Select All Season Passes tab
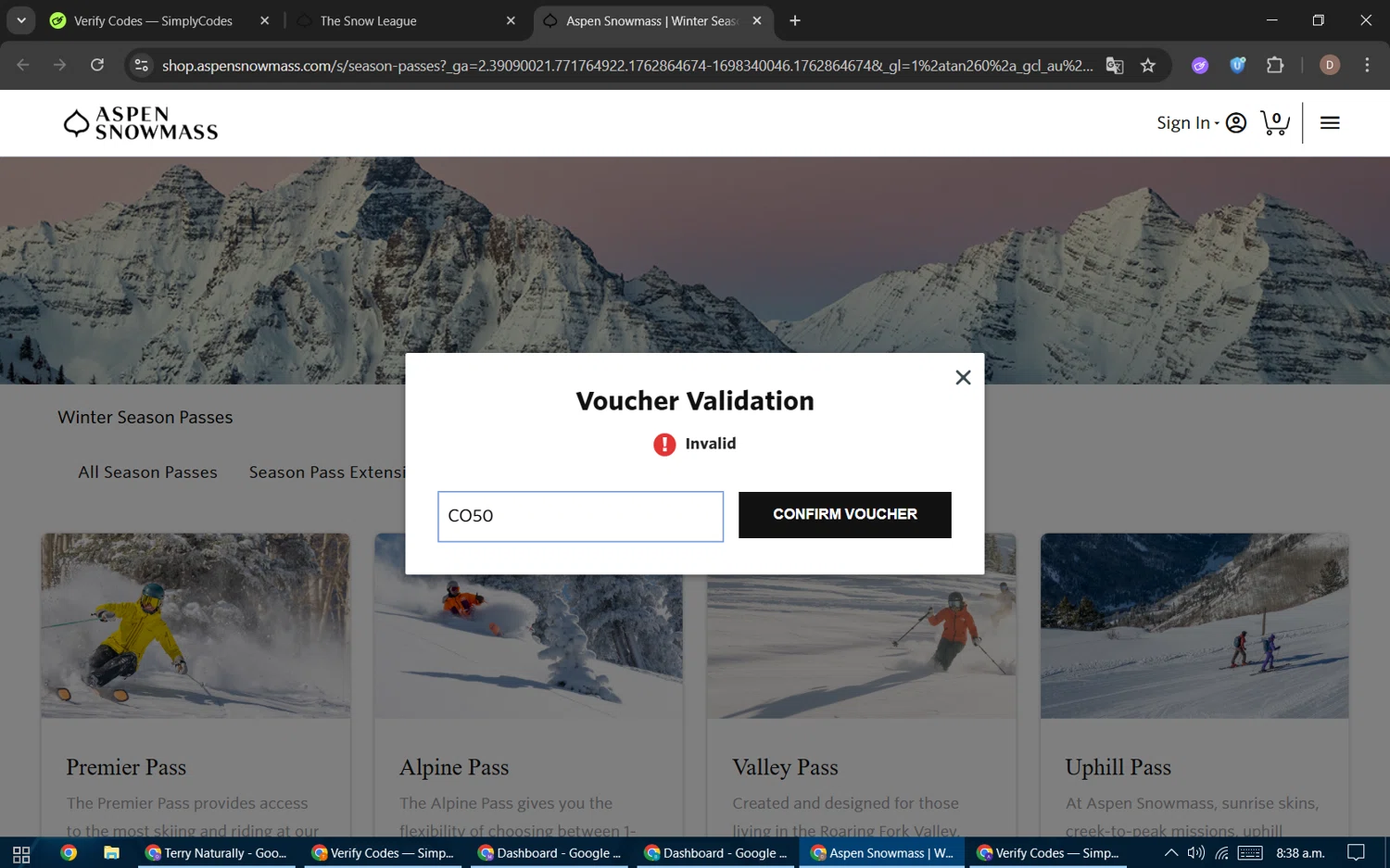Image resolution: width=1390 pixels, height=868 pixels. pyautogui.click(x=147, y=472)
